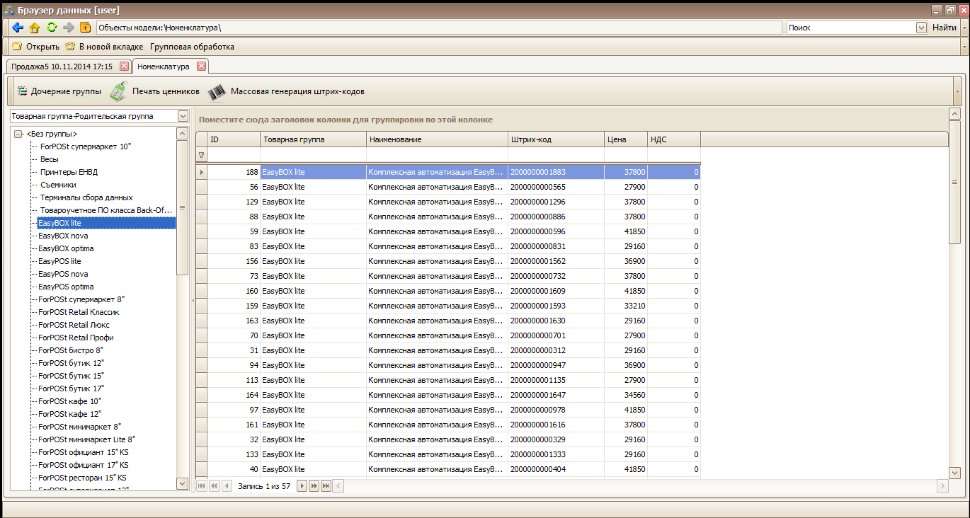Open the home page icon
Image resolution: width=970 pixels, height=518 pixels.
click(x=35, y=28)
